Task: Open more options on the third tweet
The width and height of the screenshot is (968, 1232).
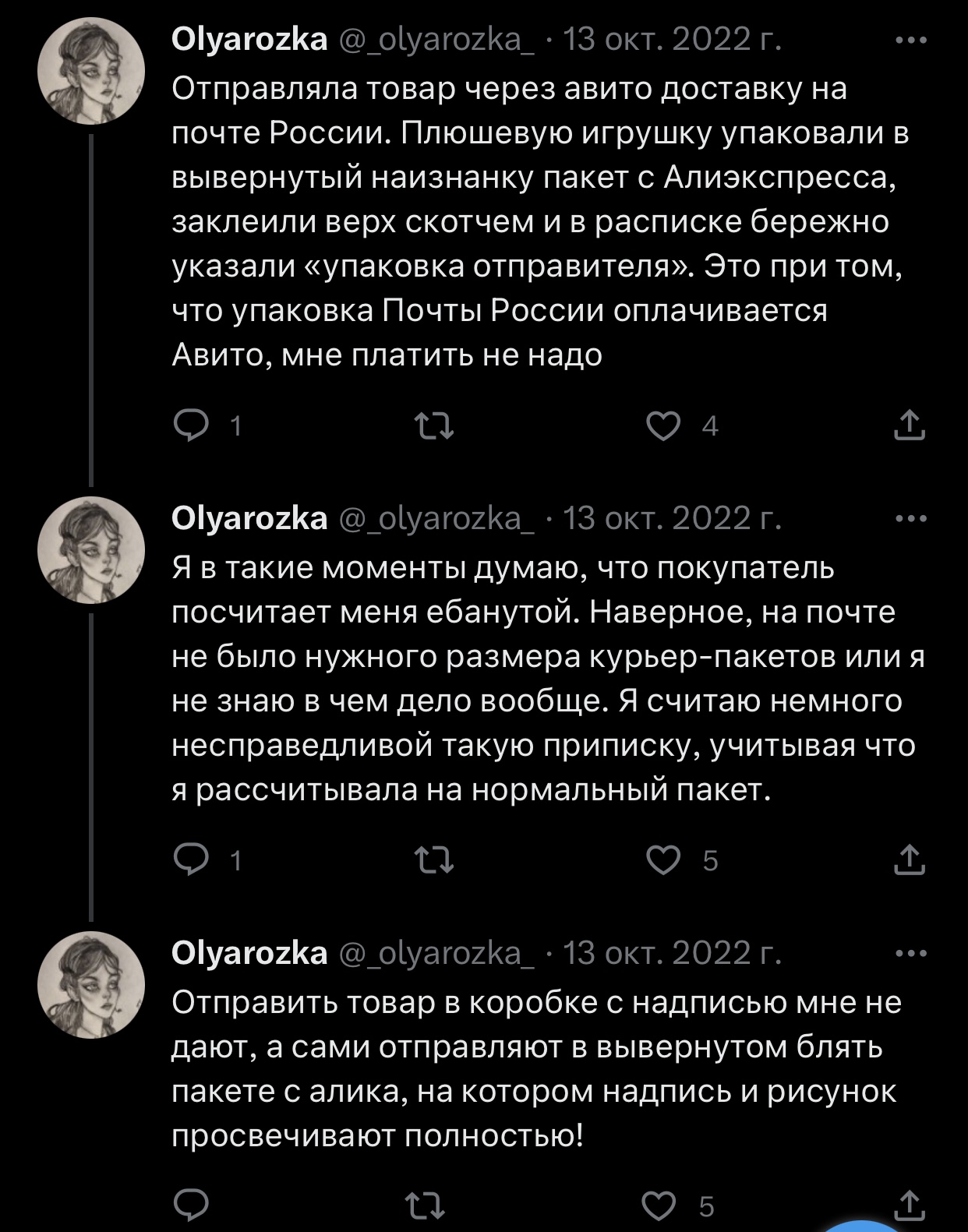Action: tap(911, 952)
